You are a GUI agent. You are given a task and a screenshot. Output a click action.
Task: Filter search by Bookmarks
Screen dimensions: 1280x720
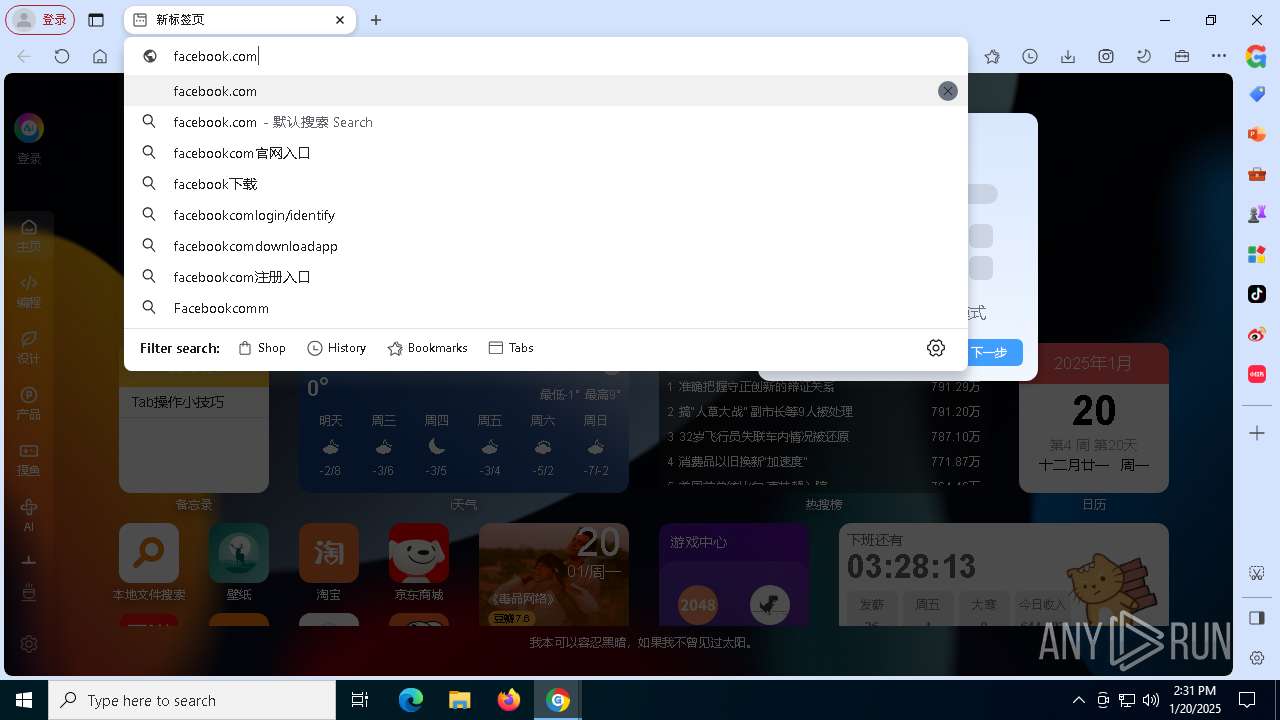(x=427, y=348)
